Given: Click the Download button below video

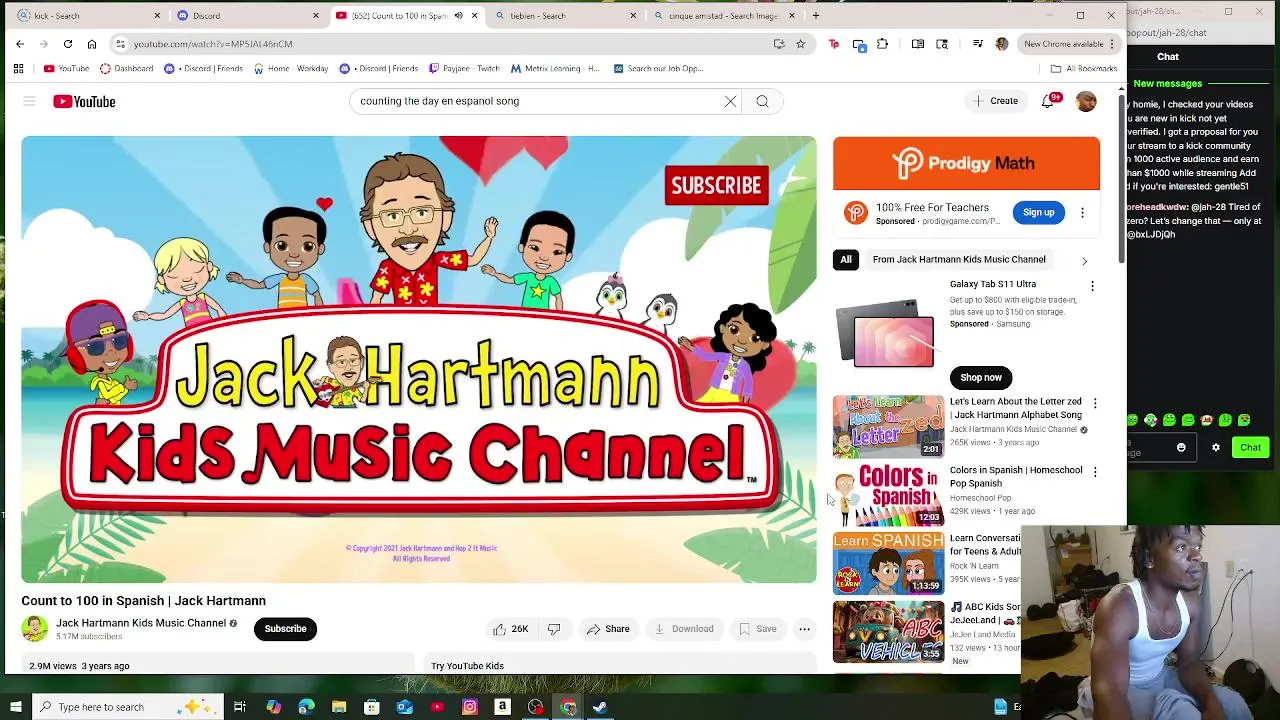Looking at the screenshot, I should (684, 629).
